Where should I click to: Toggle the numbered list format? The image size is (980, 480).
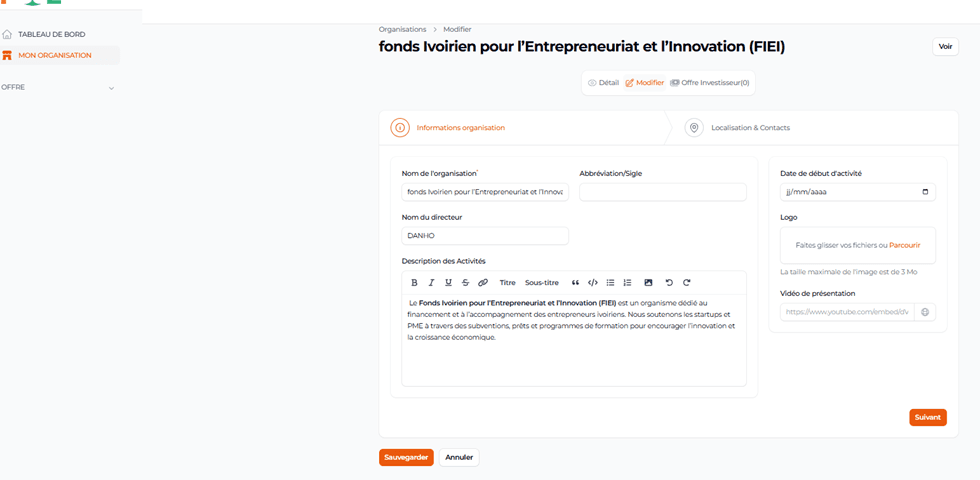click(627, 283)
